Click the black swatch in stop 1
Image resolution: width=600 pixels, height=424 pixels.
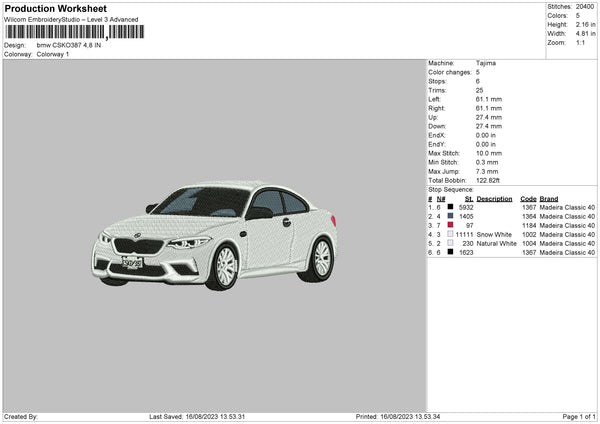[450, 207]
